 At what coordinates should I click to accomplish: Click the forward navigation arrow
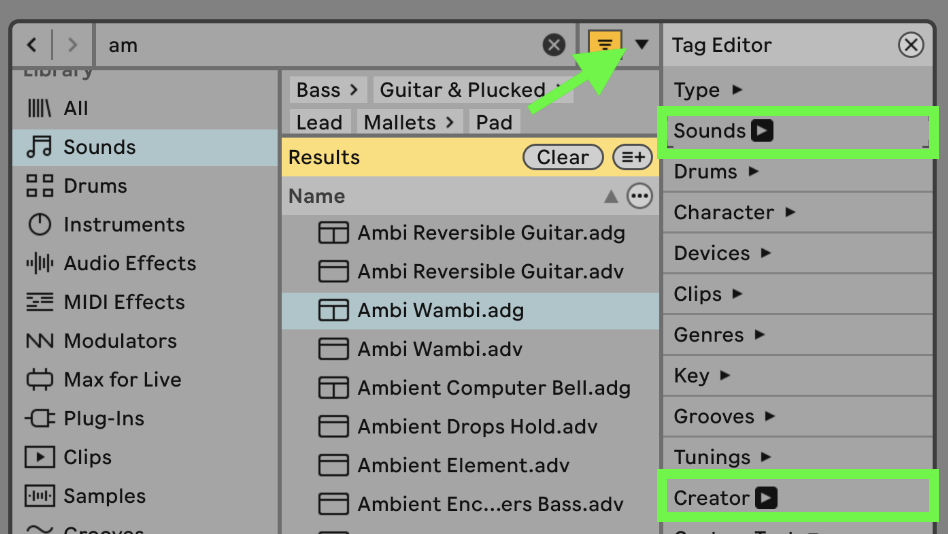click(x=71, y=45)
